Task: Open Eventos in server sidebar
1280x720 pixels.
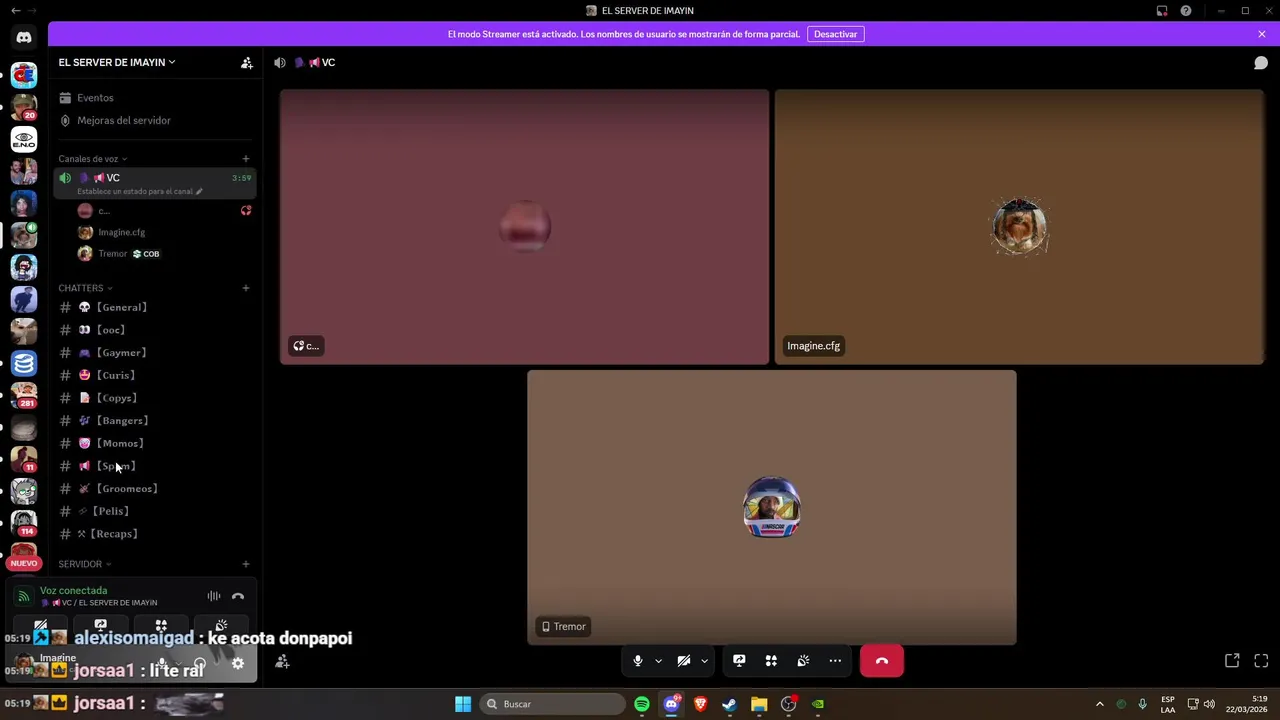Action: [155, 98]
